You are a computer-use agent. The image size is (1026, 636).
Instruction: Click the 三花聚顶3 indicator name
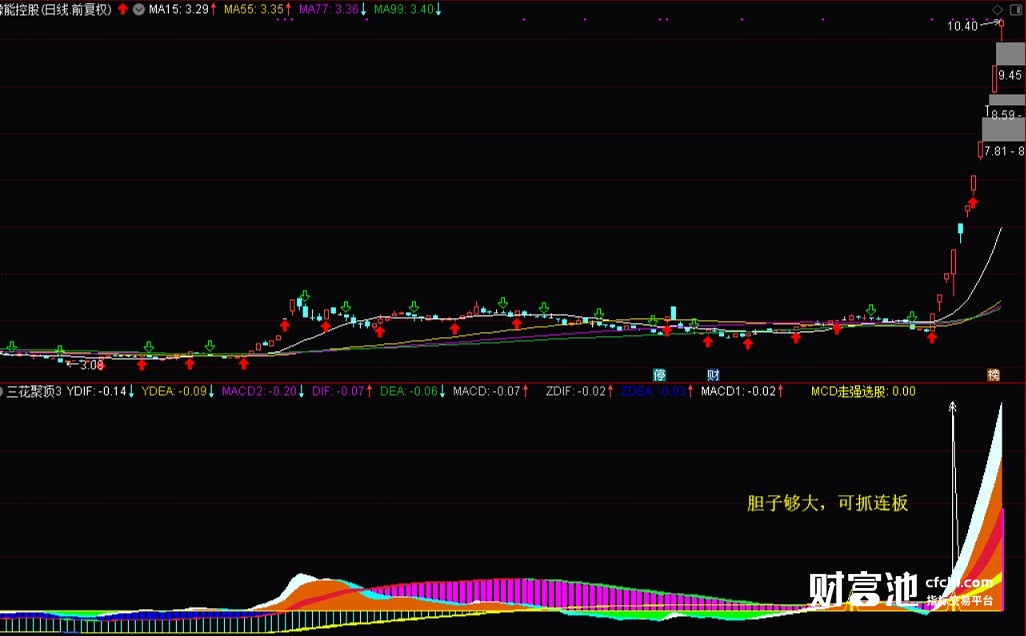click(x=34, y=391)
